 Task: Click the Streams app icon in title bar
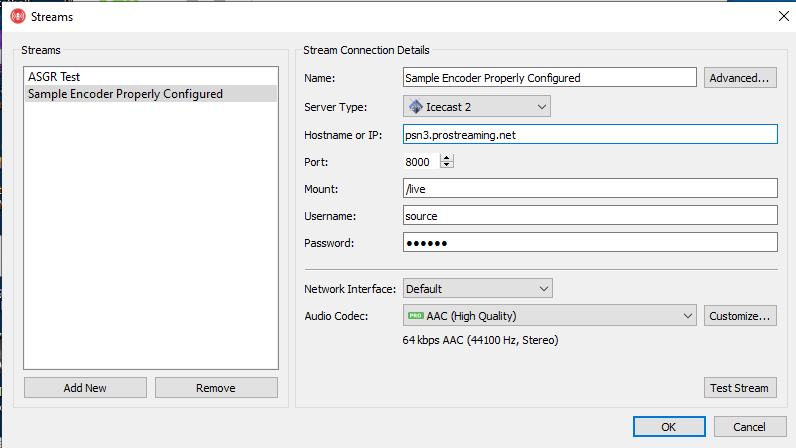coord(17,16)
